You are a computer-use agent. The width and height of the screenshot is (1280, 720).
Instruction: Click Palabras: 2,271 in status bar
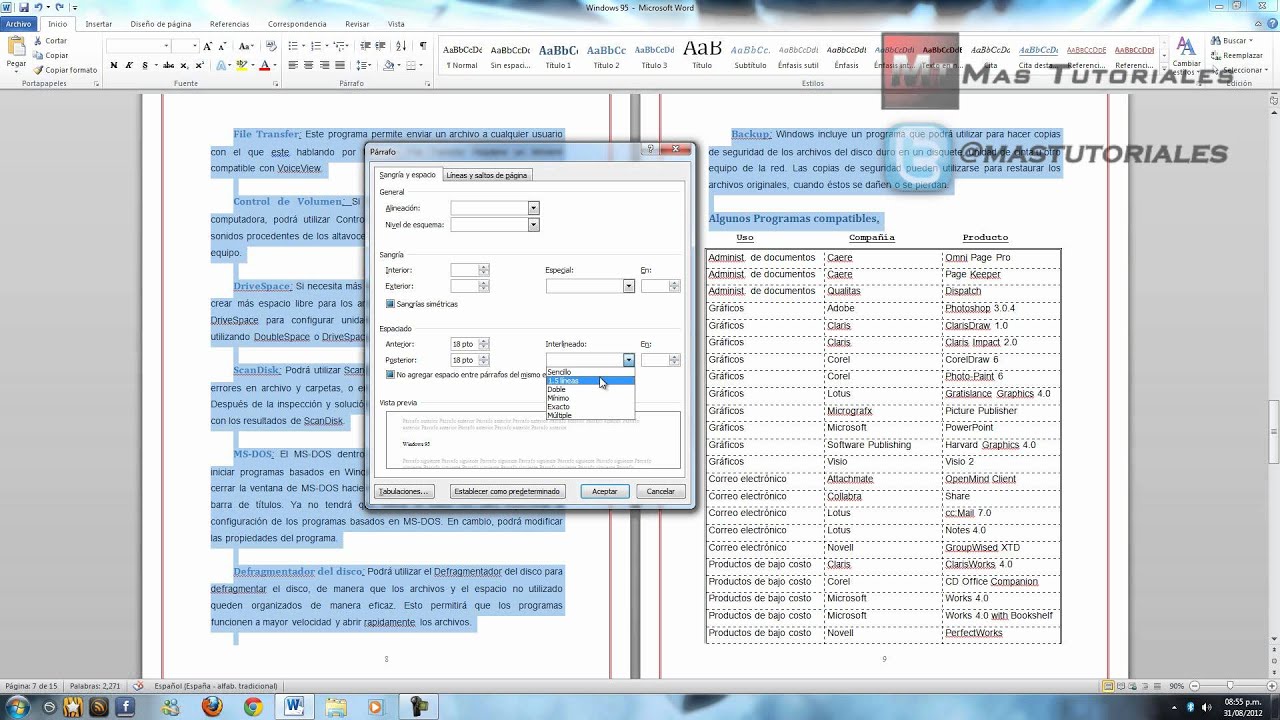click(x=97, y=686)
